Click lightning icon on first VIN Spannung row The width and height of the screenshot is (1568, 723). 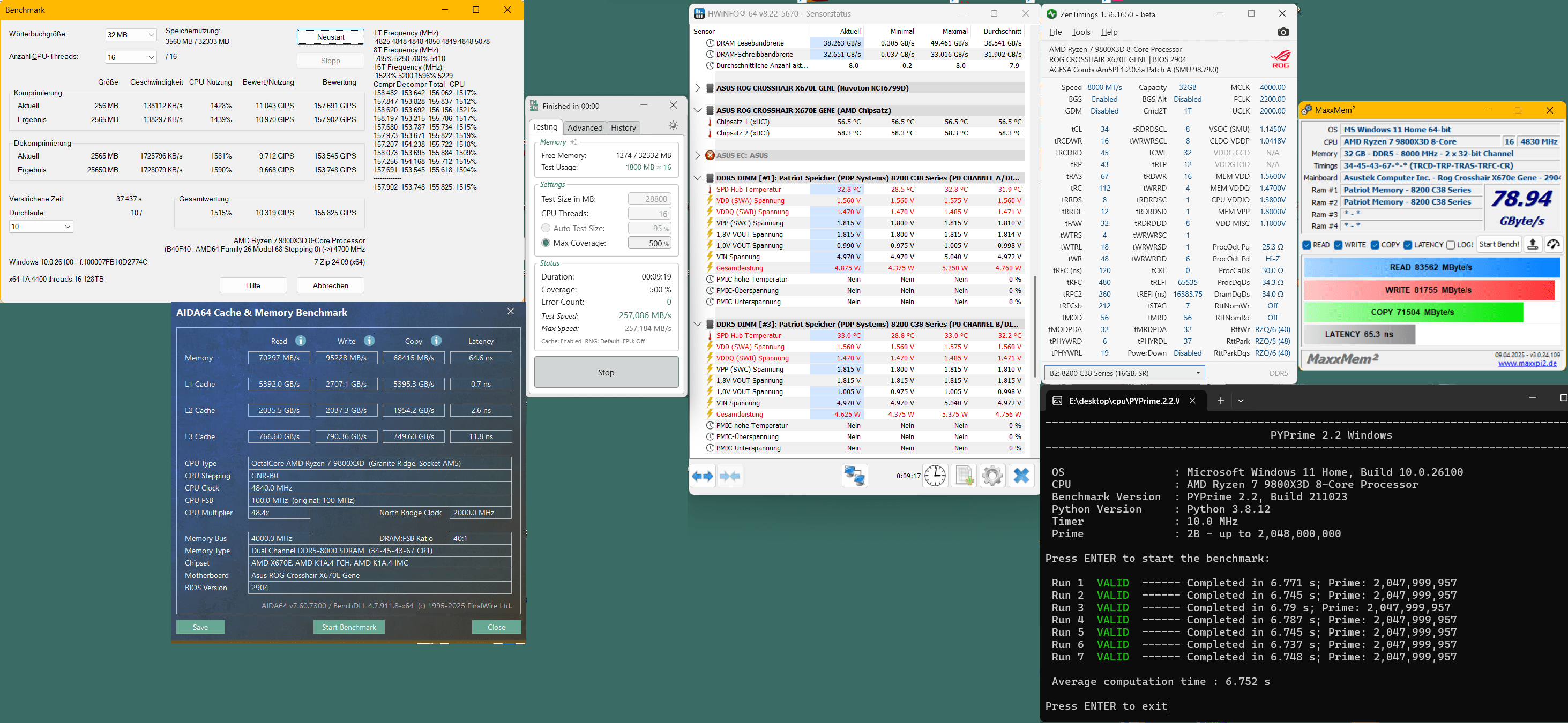[710, 257]
